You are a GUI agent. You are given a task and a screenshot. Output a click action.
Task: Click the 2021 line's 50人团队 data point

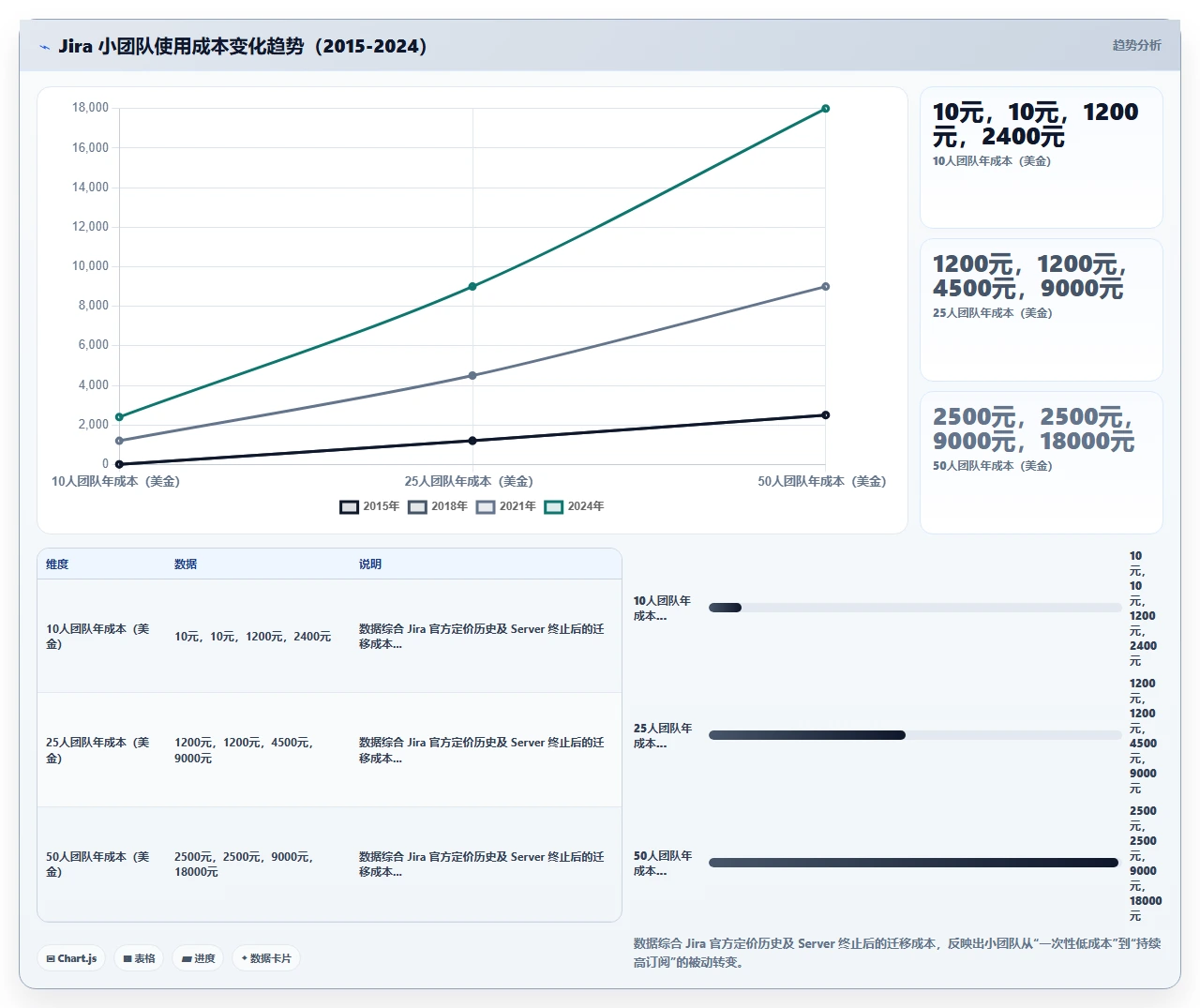(x=825, y=286)
